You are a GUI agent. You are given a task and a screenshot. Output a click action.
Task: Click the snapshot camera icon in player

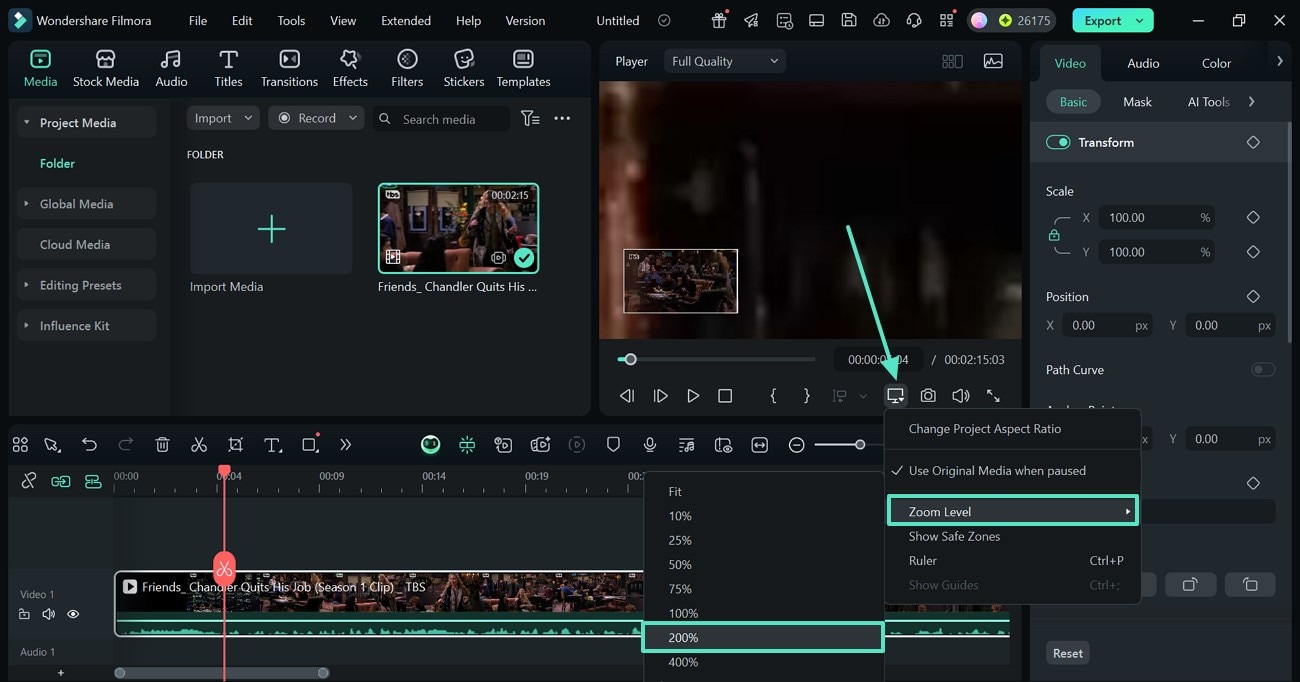pos(928,396)
